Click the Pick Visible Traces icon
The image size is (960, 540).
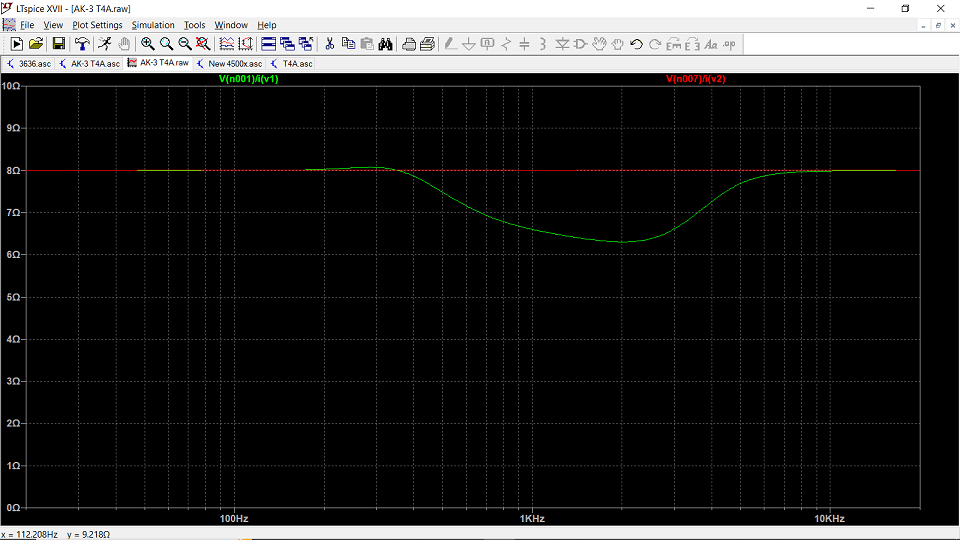pos(227,44)
